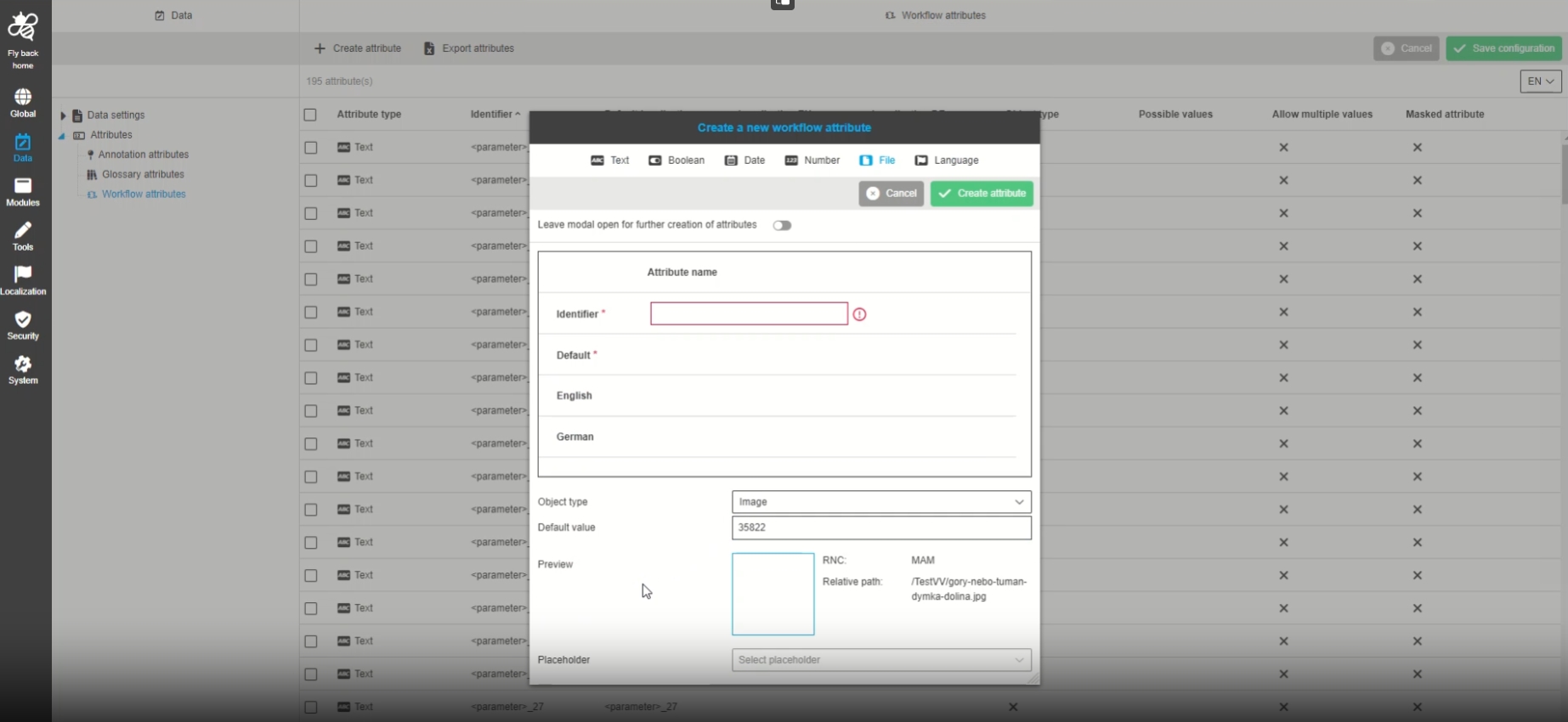Open the Tools section in the sidebar

pyautogui.click(x=23, y=237)
